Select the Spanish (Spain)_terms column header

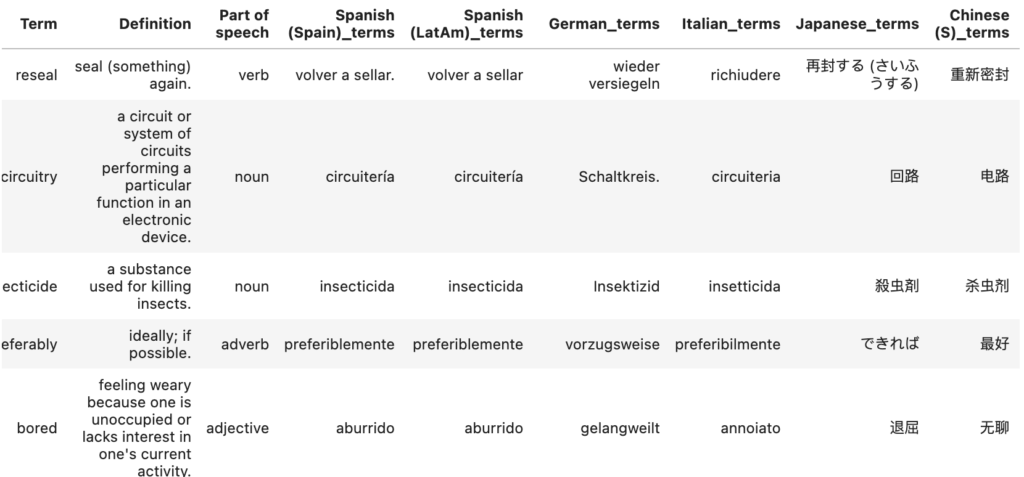click(341, 24)
